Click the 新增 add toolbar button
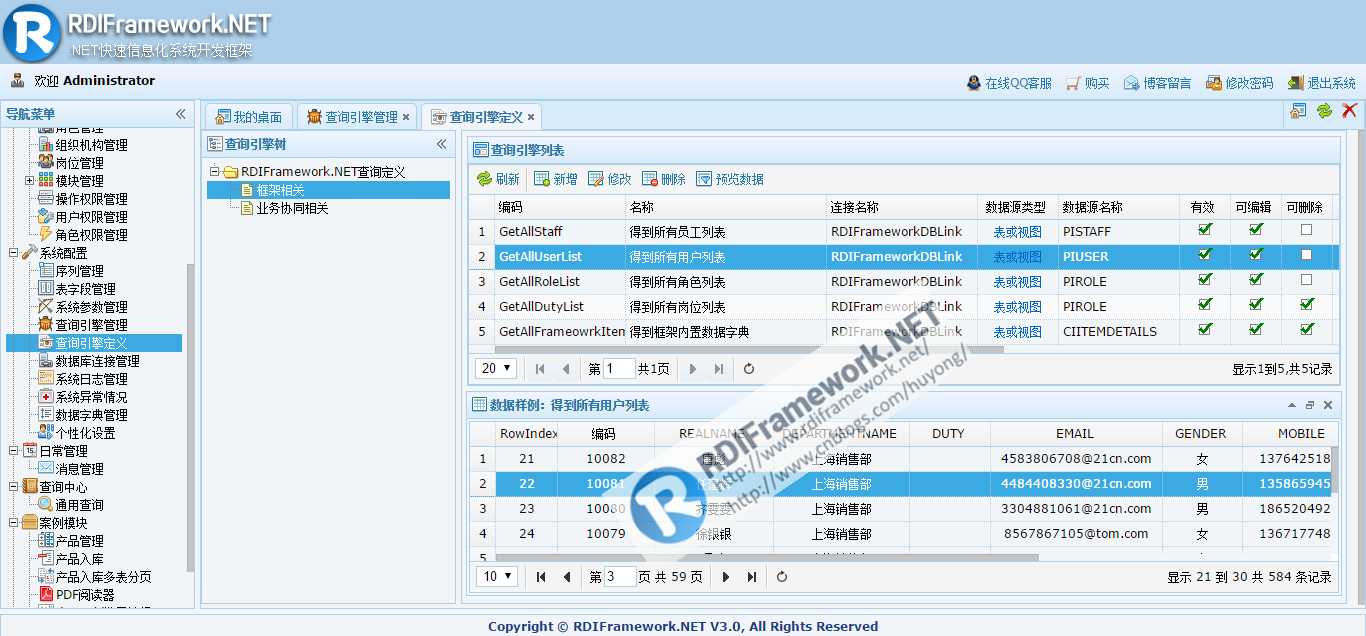The width and height of the screenshot is (1366, 636). (x=555, y=179)
